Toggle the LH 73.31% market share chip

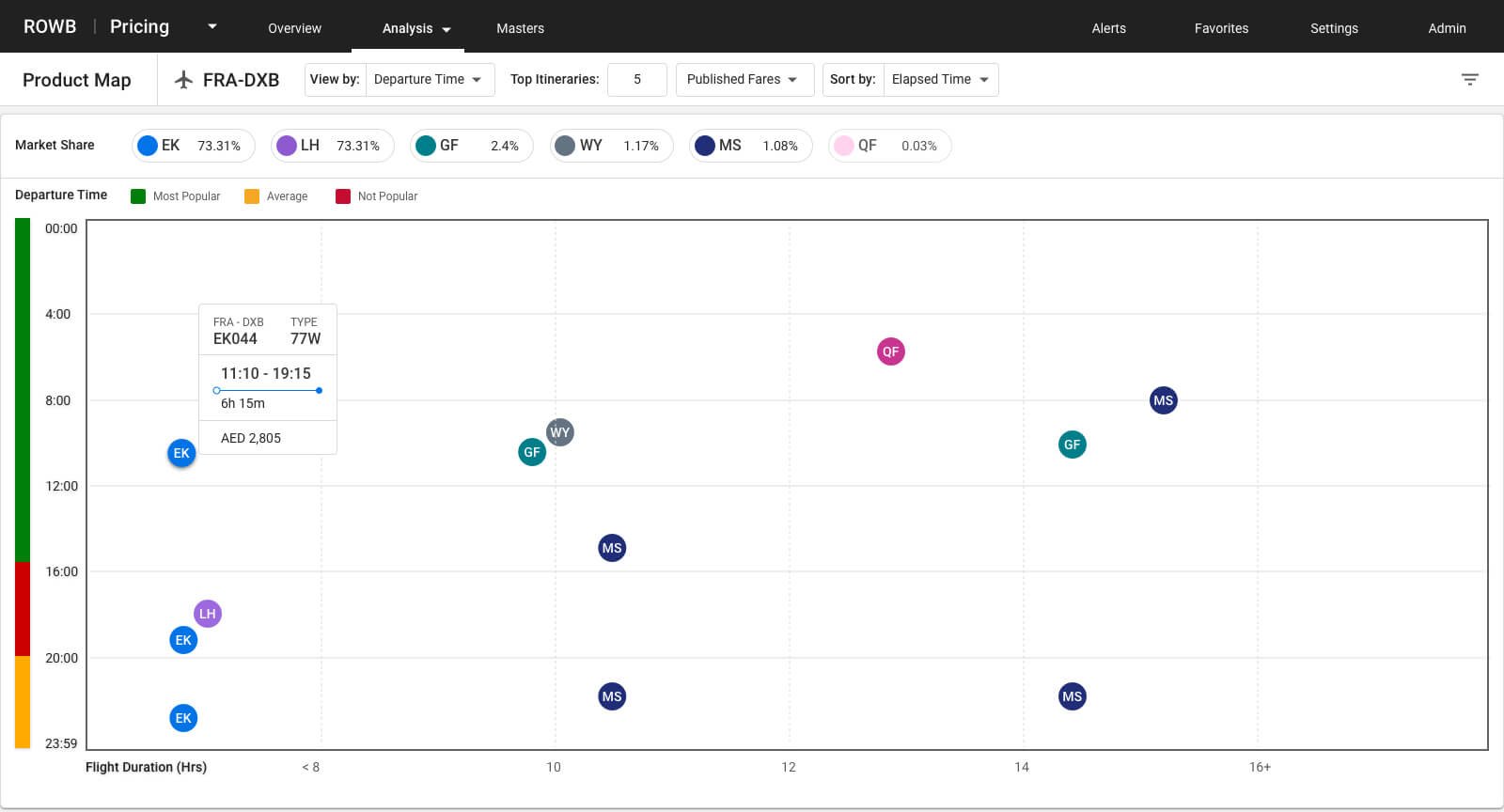coord(333,146)
